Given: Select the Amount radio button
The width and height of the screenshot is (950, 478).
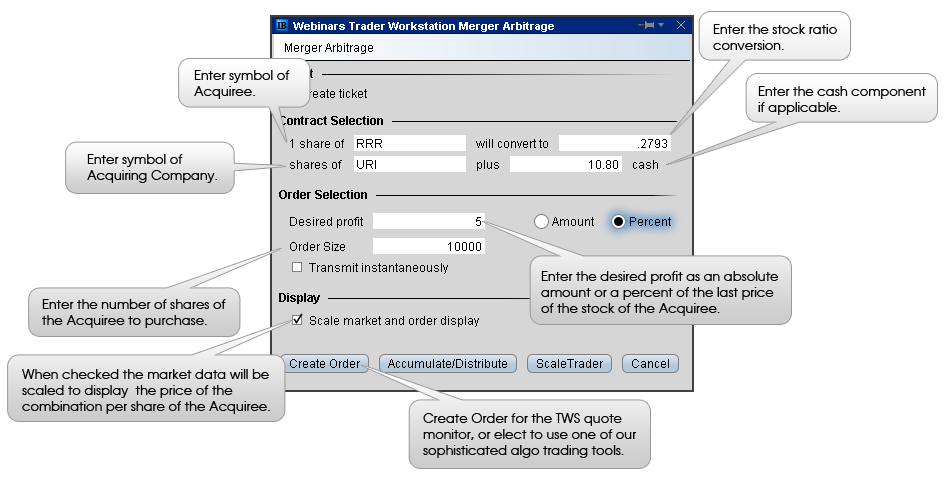Looking at the screenshot, I should [x=541, y=222].
